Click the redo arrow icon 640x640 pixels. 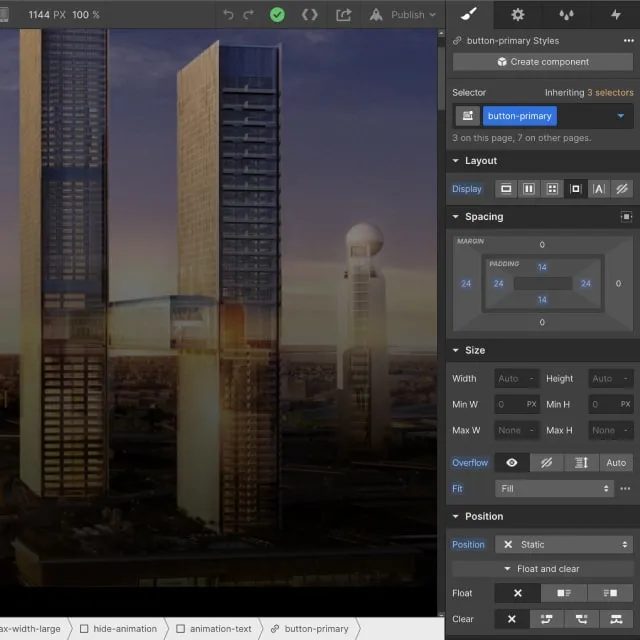coord(248,15)
